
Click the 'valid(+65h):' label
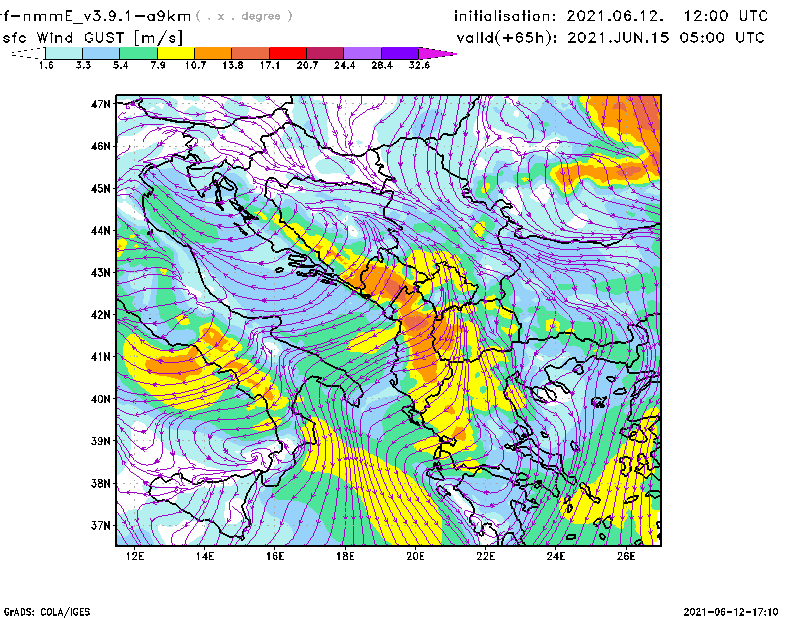[x=508, y=38]
